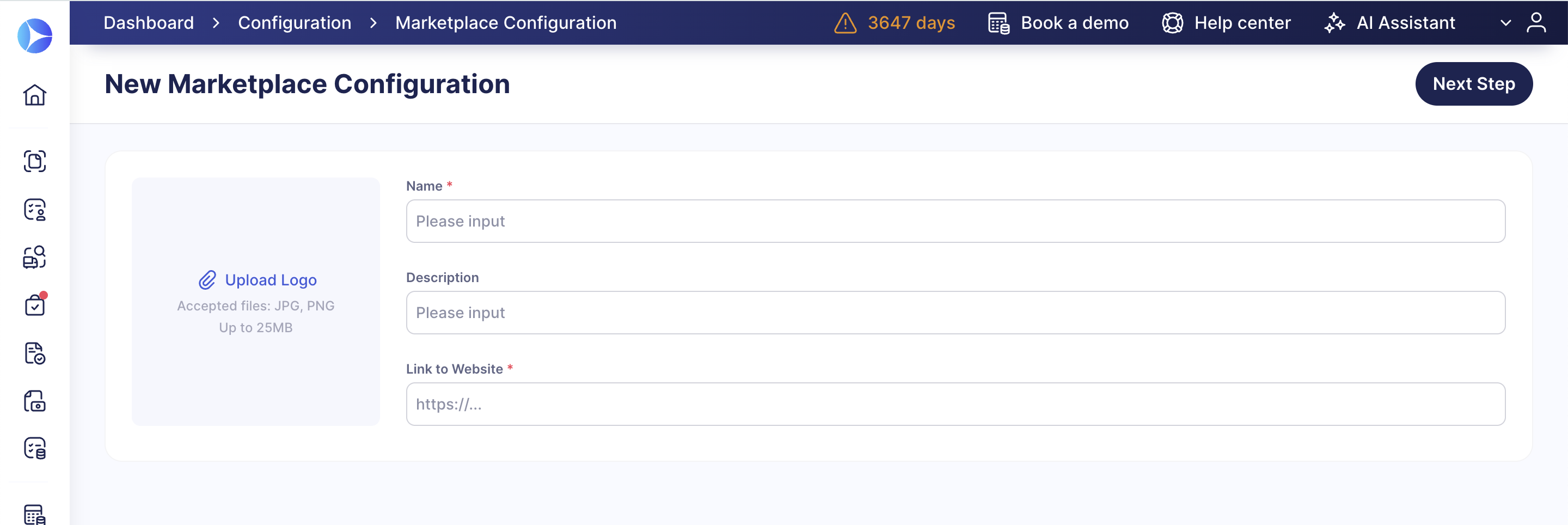Click the document with checkmark sidebar icon
This screenshot has width=1568, height=525.
coord(35,353)
